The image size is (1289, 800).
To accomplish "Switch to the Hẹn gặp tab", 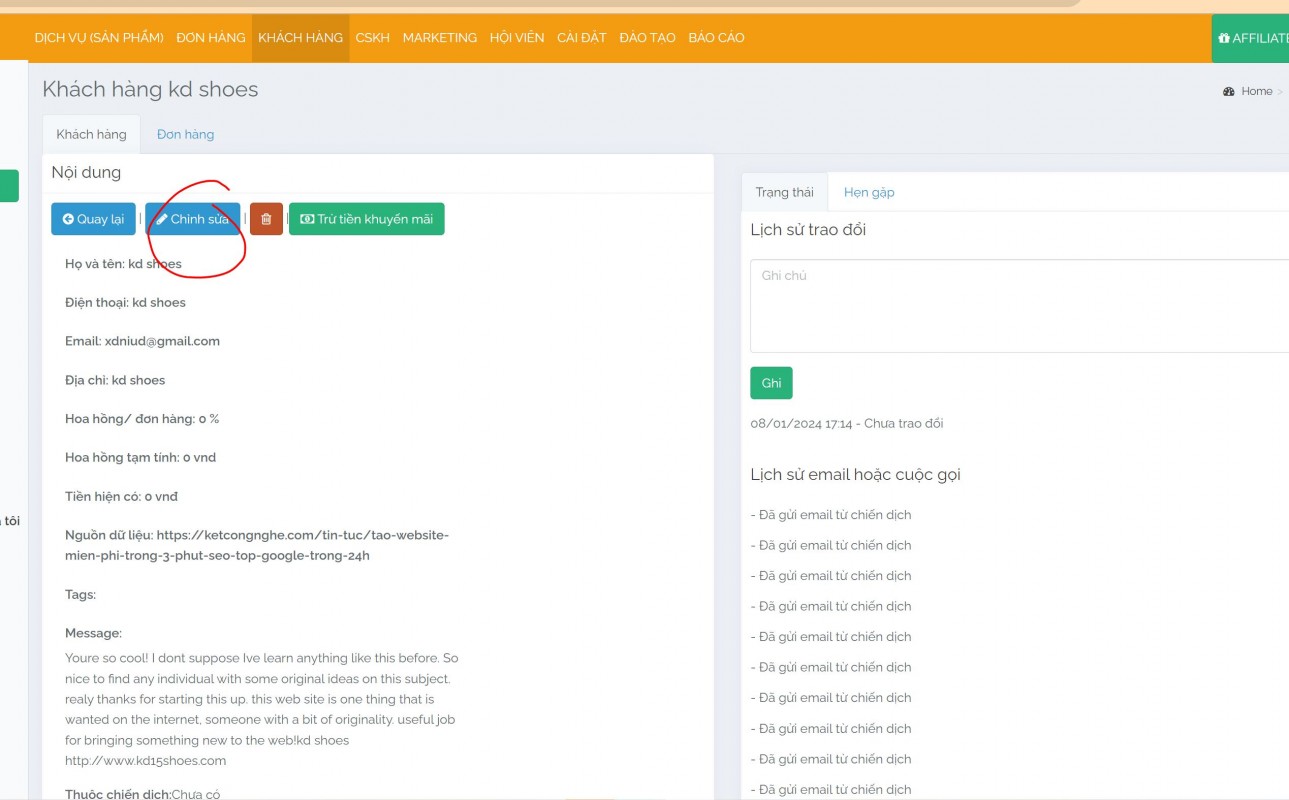I will point(869,192).
